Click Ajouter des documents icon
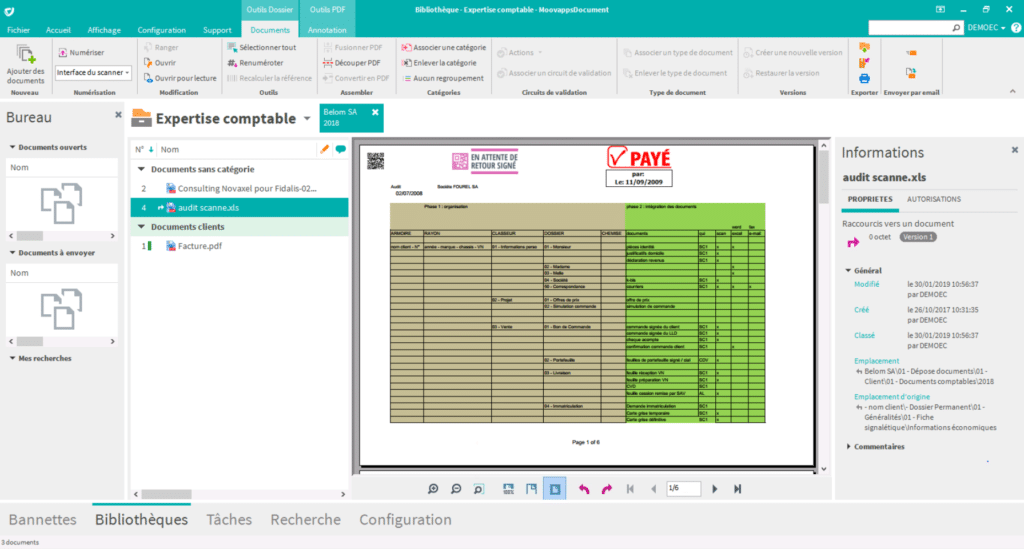 25,54
